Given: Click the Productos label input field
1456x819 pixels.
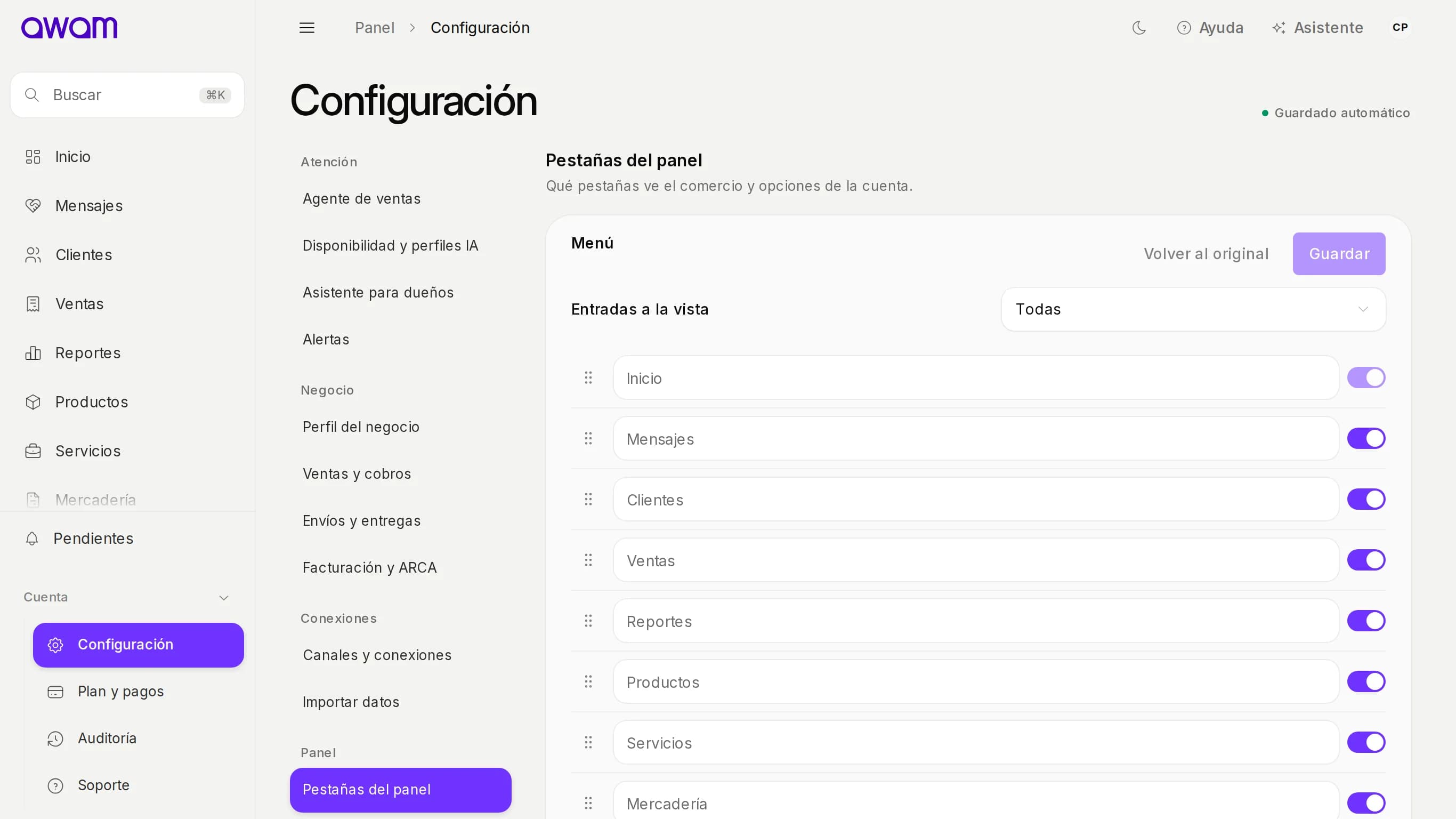Looking at the screenshot, I should tap(976, 681).
